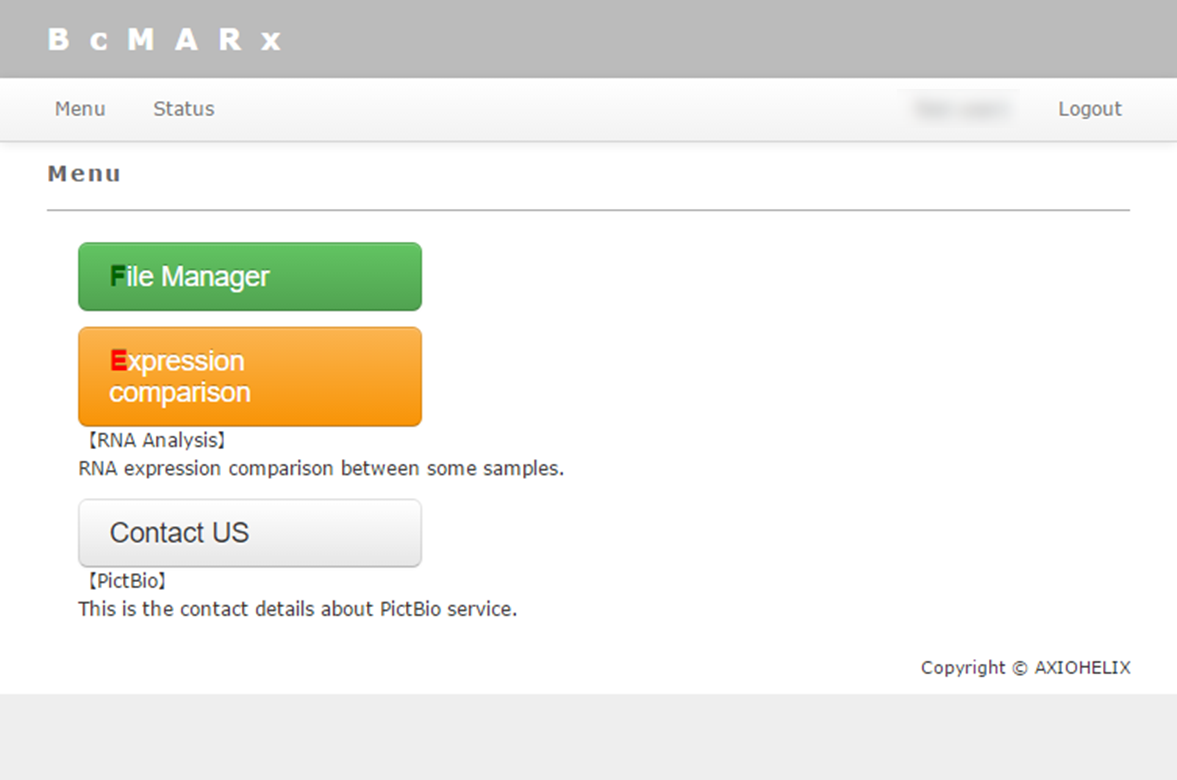Click the horizontal divider below Menu heading
The image size is (1177, 780).
tap(588, 211)
